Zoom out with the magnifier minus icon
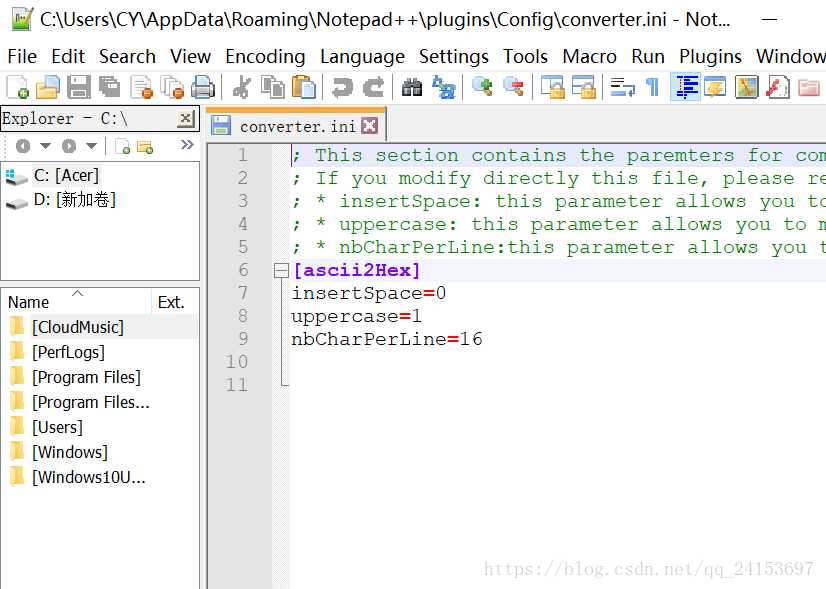Screen dimensions: 826x589 click(x=513, y=87)
